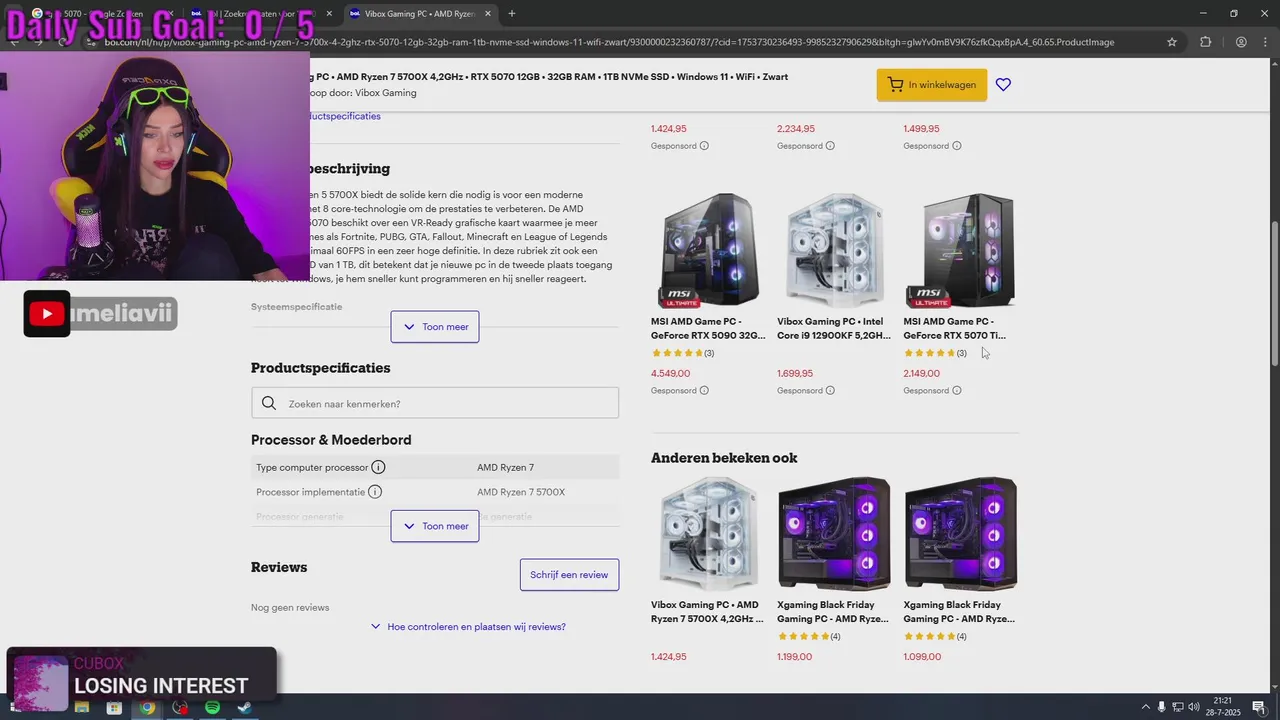Click the 'Vibox Gaming' seller link
This screenshot has height=720, width=1280.
coord(386,93)
